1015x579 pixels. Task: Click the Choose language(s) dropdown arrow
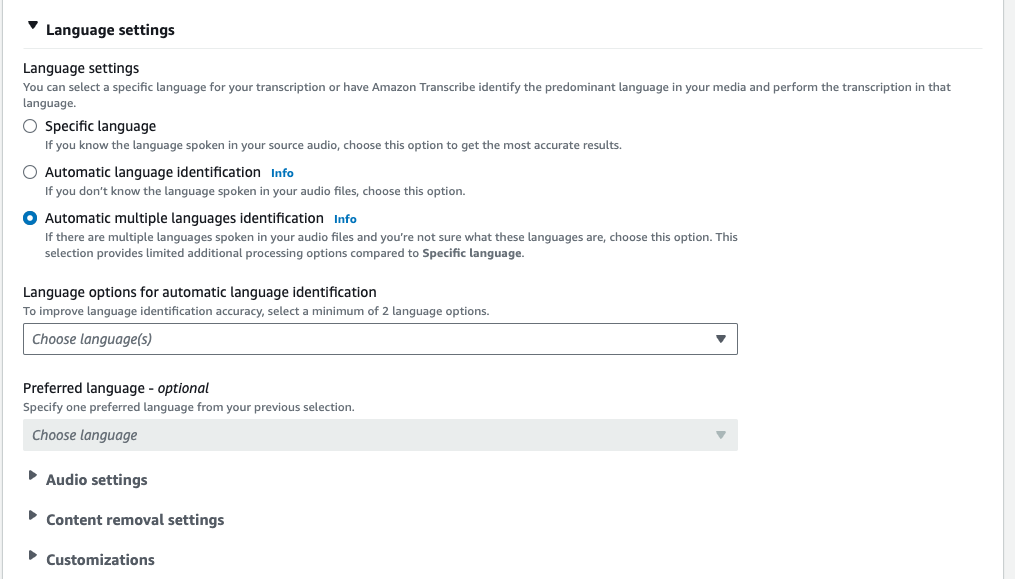tap(721, 339)
